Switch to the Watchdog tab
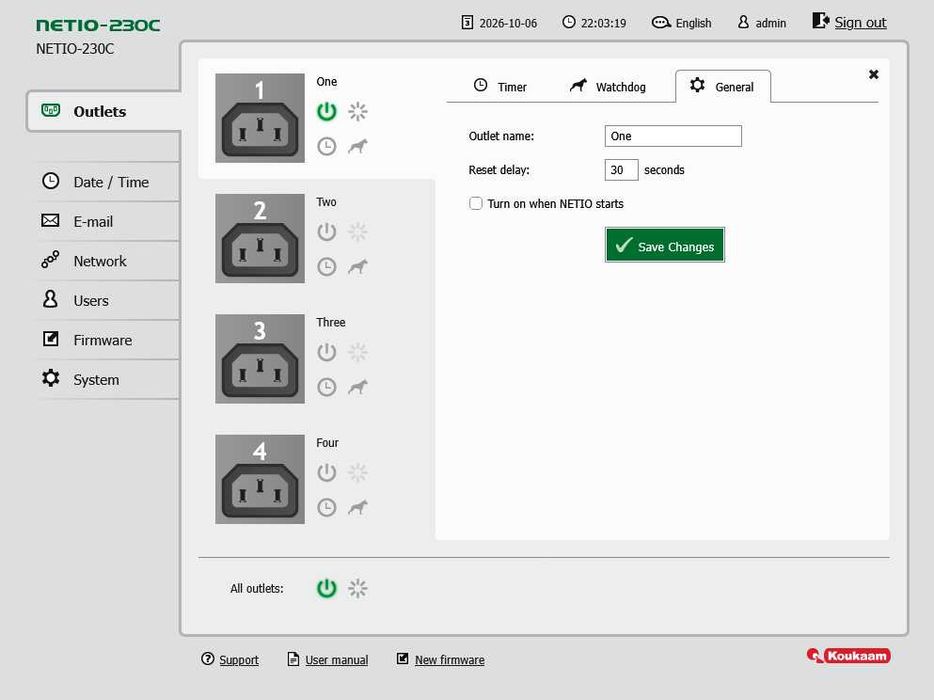Image resolution: width=934 pixels, height=700 pixels. (608, 87)
